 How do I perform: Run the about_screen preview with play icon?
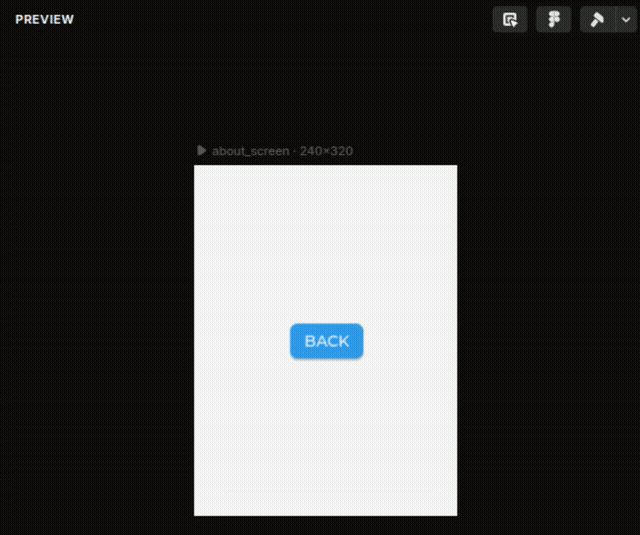pyautogui.click(x=202, y=151)
